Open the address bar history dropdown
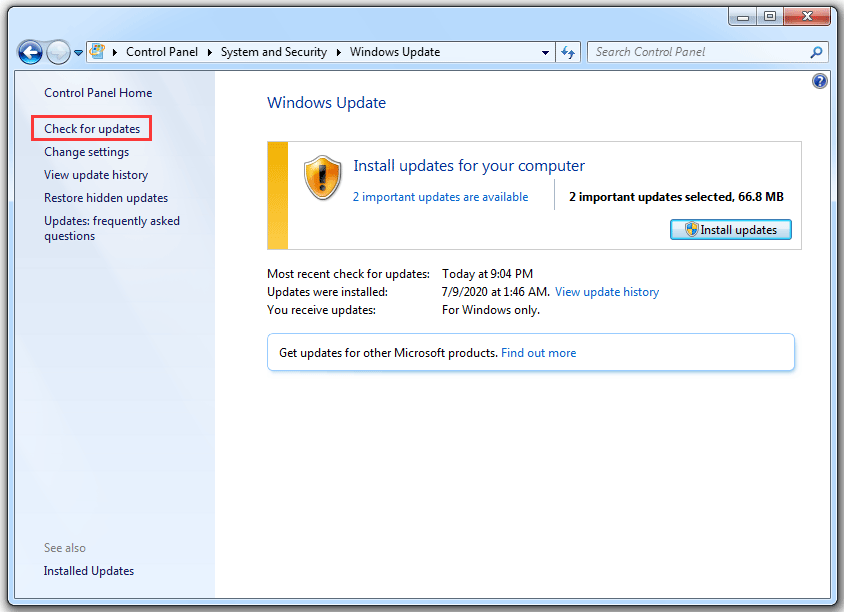This screenshot has width=844, height=612. 545,53
